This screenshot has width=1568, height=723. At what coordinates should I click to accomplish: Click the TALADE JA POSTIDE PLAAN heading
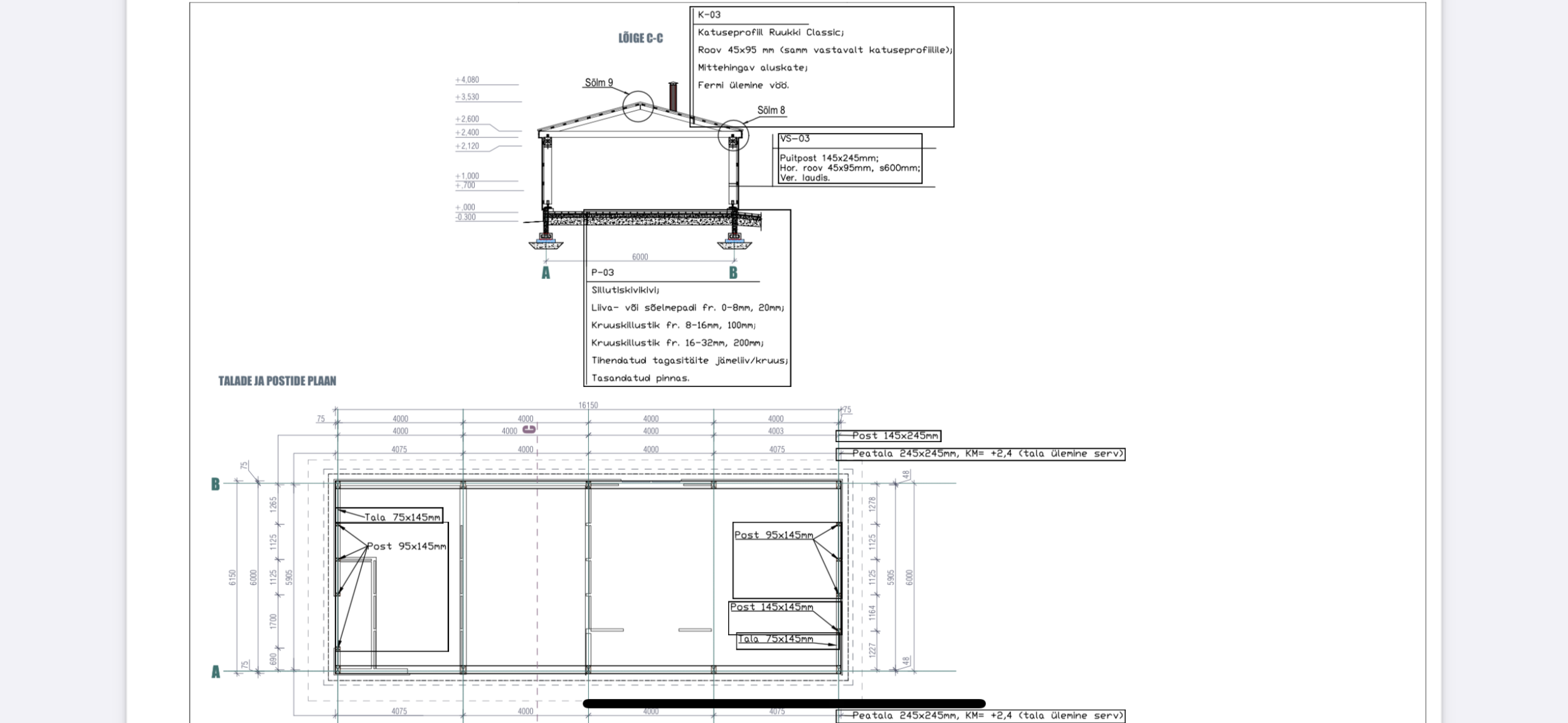pyautogui.click(x=277, y=381)
